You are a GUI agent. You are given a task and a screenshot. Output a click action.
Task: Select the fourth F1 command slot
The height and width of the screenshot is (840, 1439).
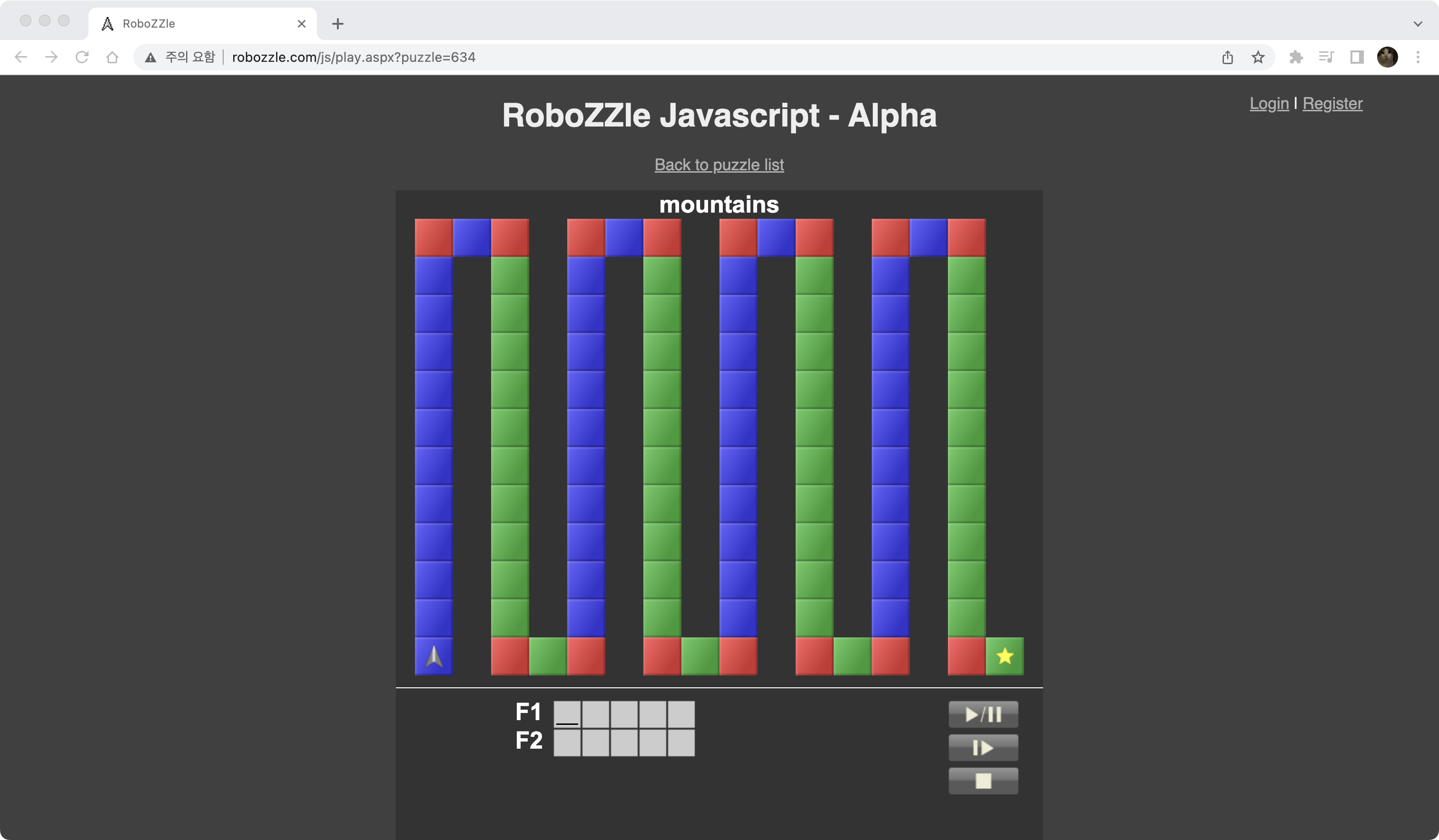pyautogui.click(x=653, y=714)
